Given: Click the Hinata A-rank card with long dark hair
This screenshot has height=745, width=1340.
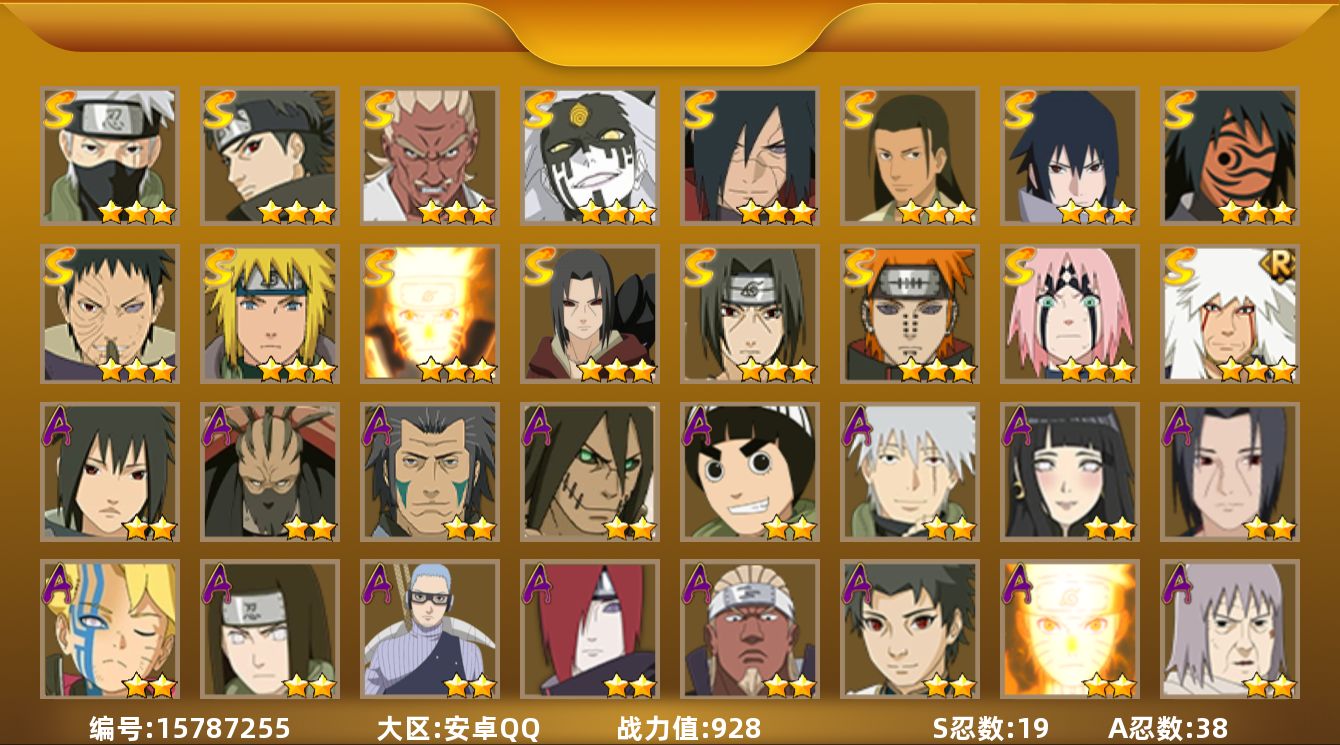Looking at the screenshot, I should click(1069, 472).
